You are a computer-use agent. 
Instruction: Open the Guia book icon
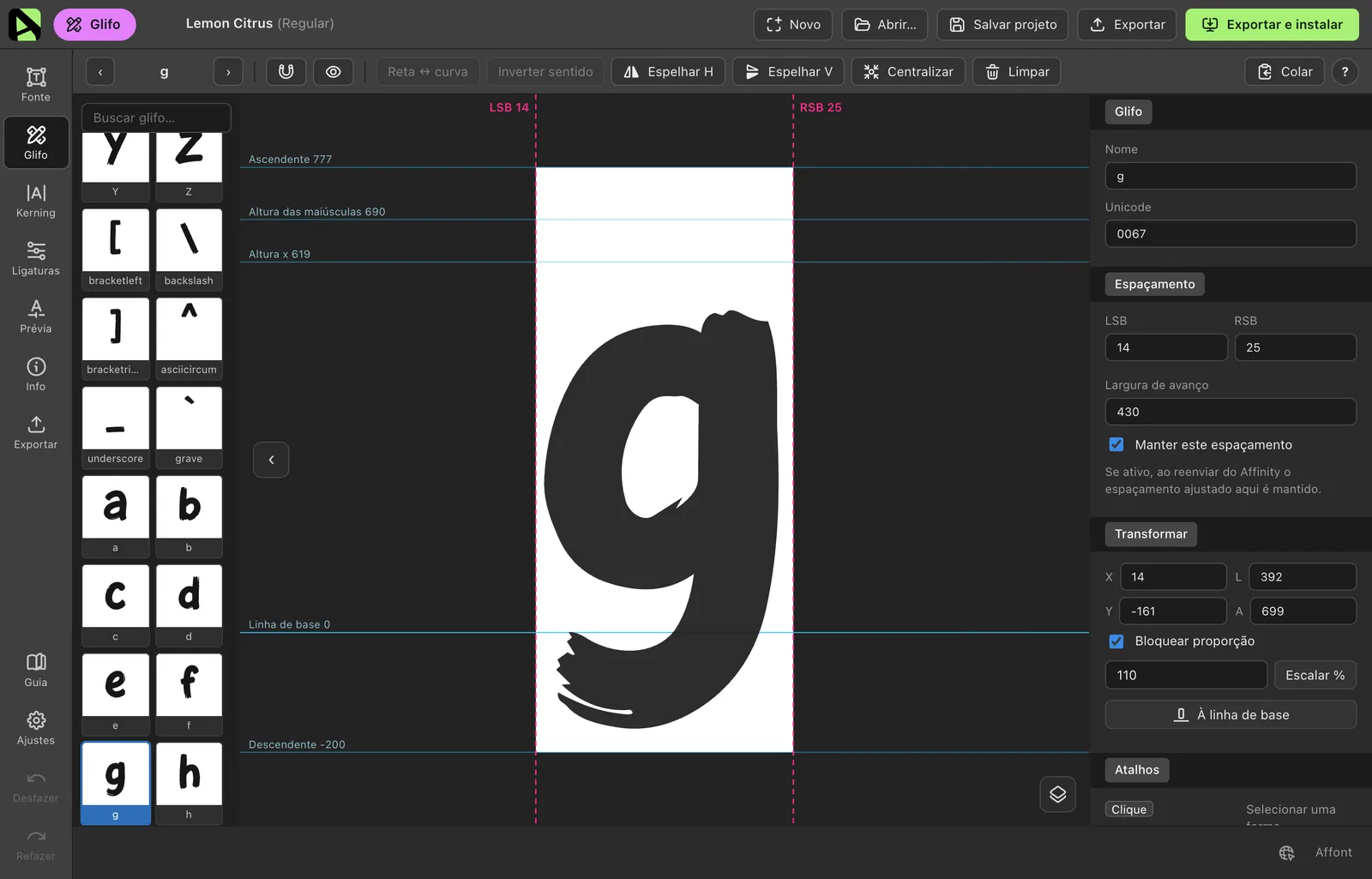[x=36, y=670]
